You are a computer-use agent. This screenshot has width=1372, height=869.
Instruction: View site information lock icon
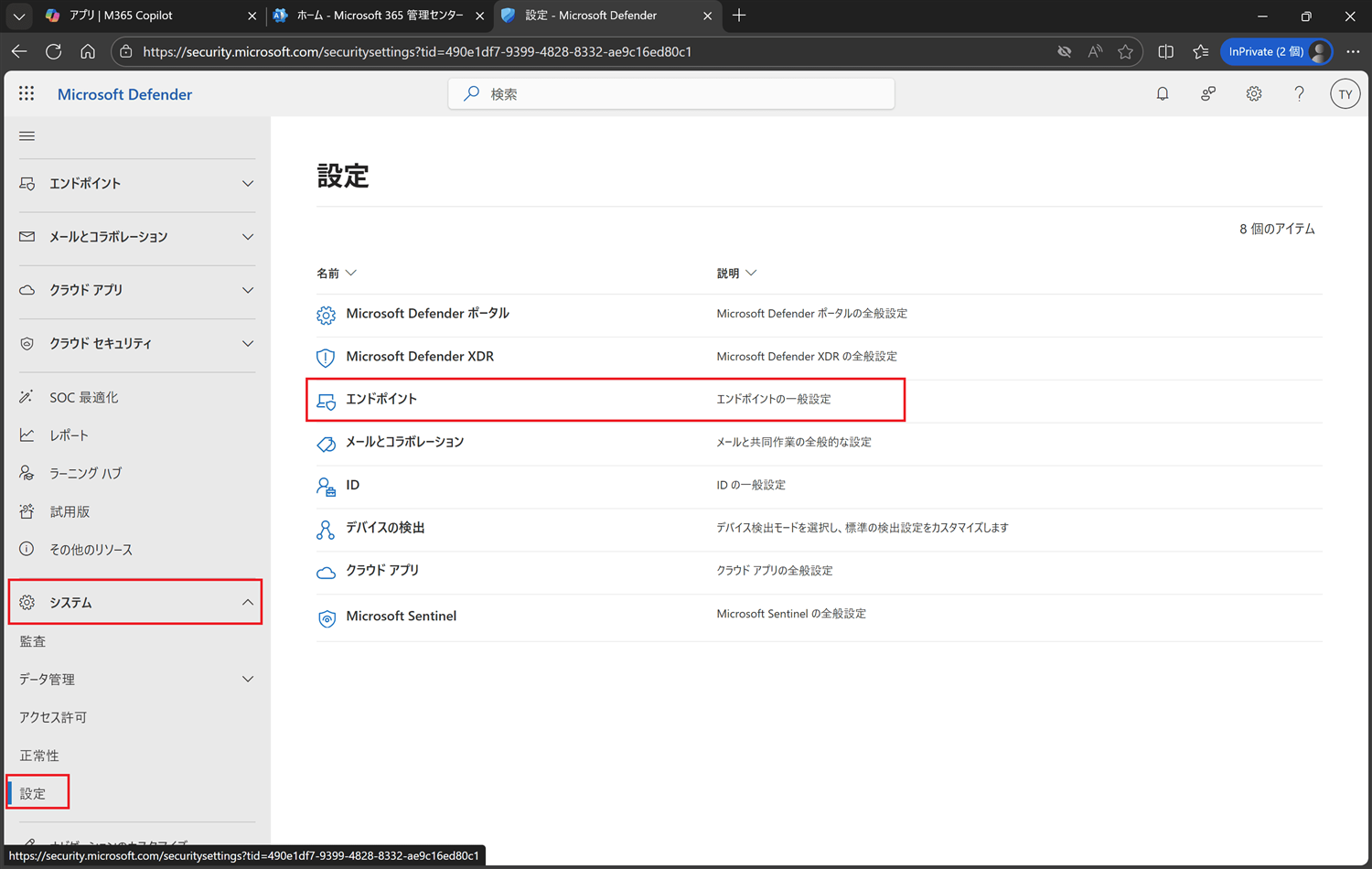[126, 52]
